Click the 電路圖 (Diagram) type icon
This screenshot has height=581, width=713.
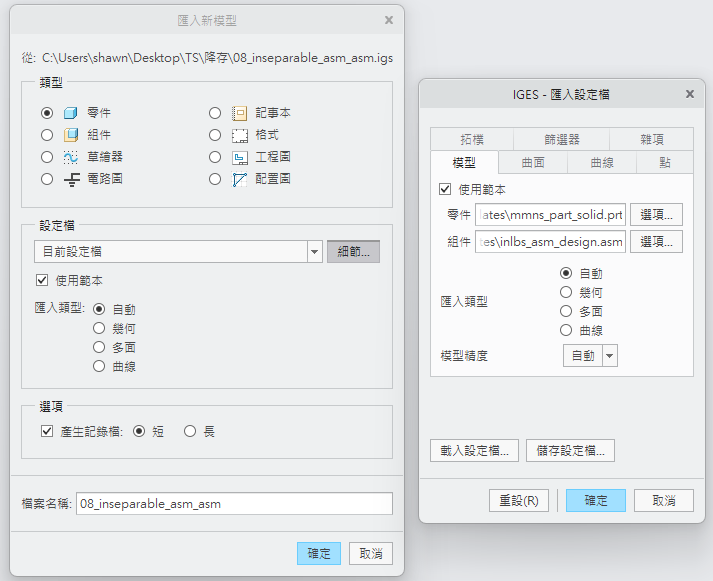coord(71,179)
